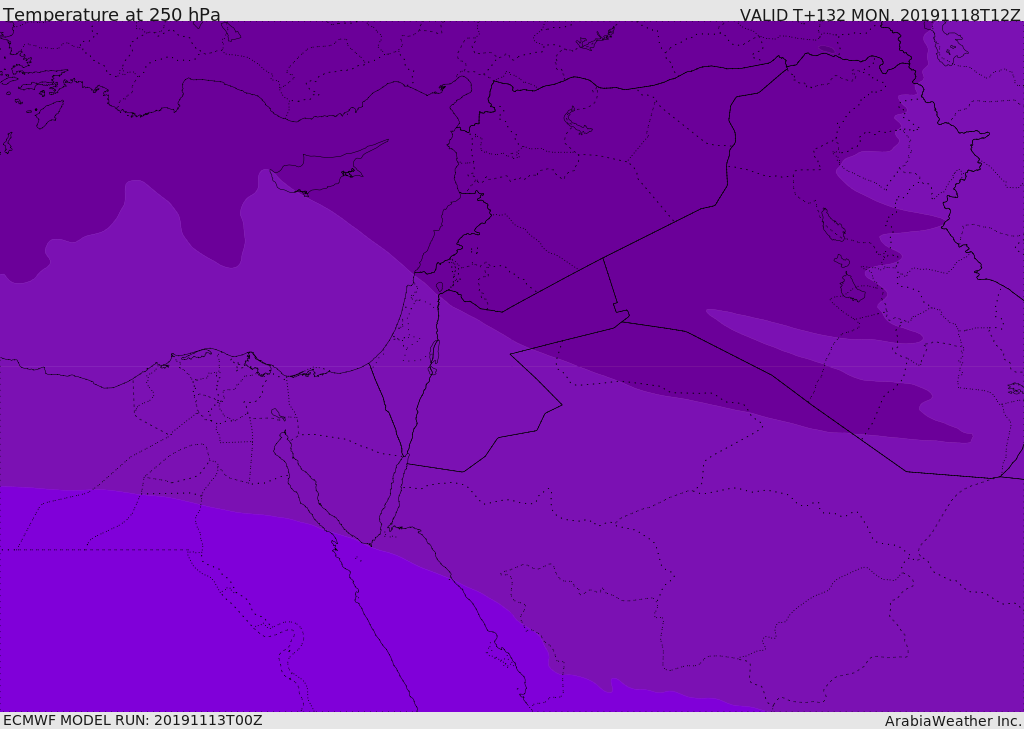Click the 'Temperature at 250 hPa' title

(112, 14)
